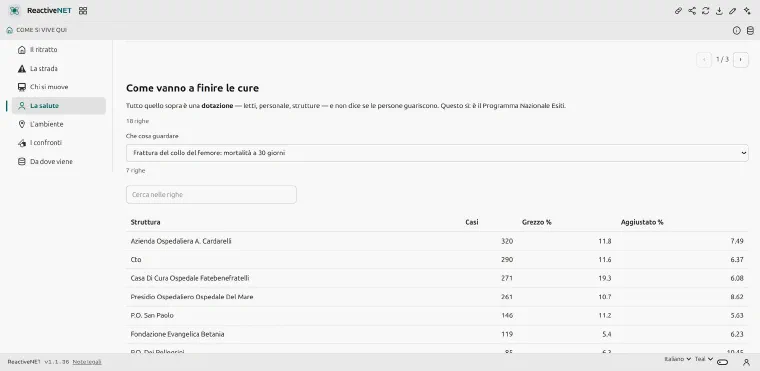Click the sparkle AI icon
Screen dimensions: 760x371
point(747,11)
